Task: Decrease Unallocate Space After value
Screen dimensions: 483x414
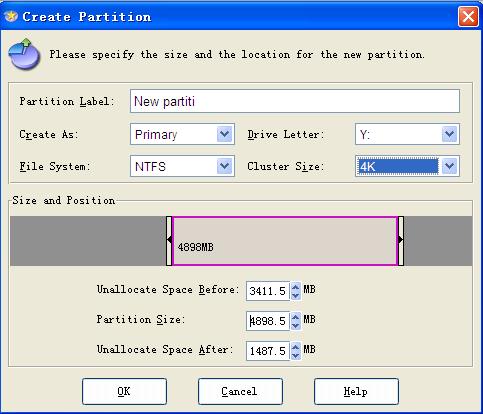Action: 296,356
